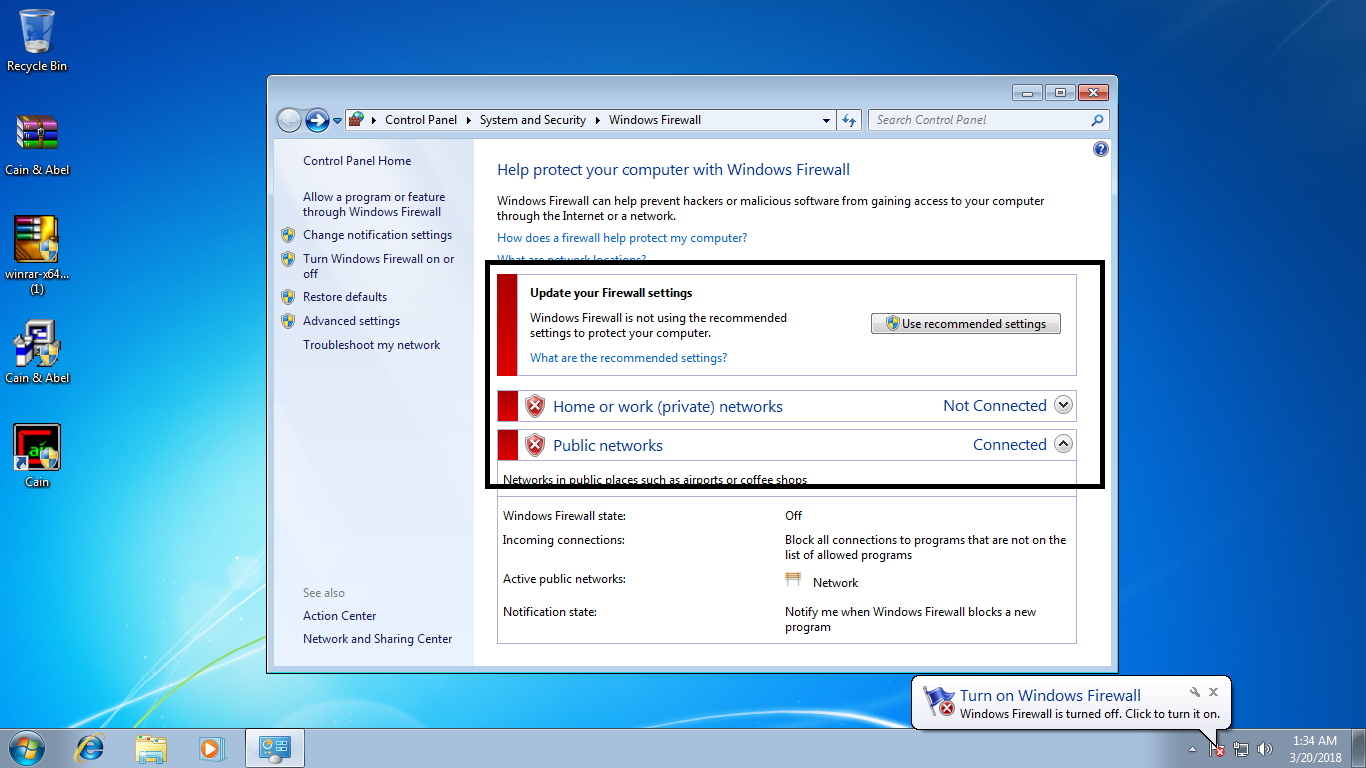Open dropdown arrow after the Control Panel breadcrumb
Screen dimensions: 1366x768
point(468,120)
